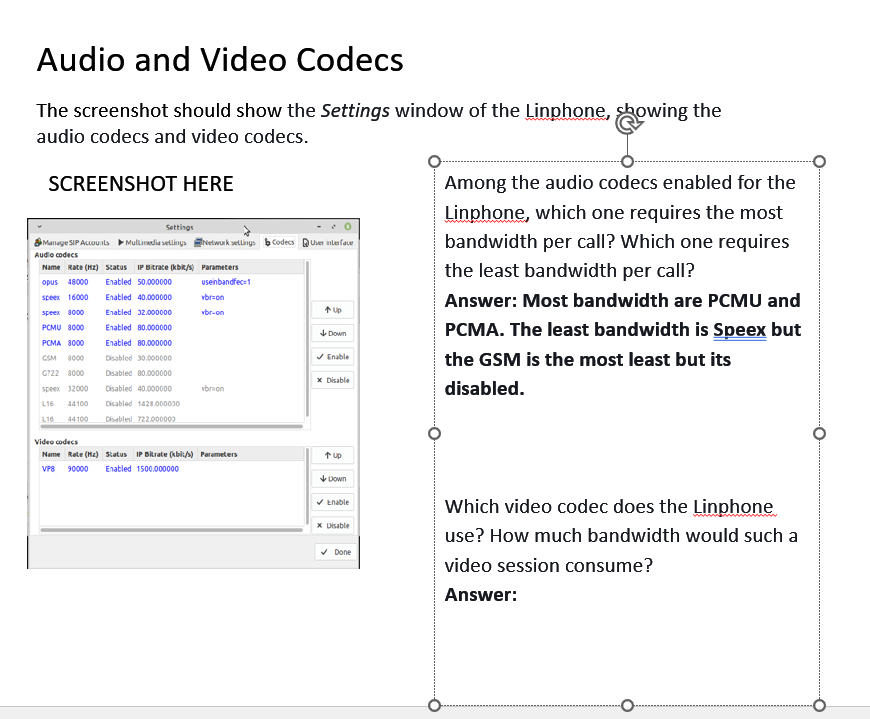
Task: Click the empty 'Answer:' line under the video question
Action: pos(480,595)
